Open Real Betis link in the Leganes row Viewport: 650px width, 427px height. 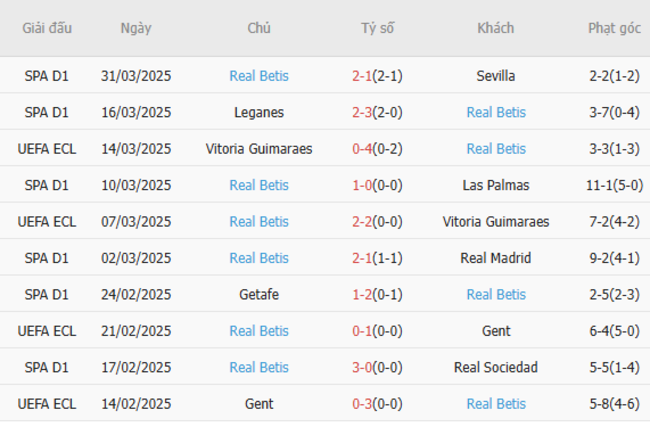pyautogui.click(x=496, y=112)
